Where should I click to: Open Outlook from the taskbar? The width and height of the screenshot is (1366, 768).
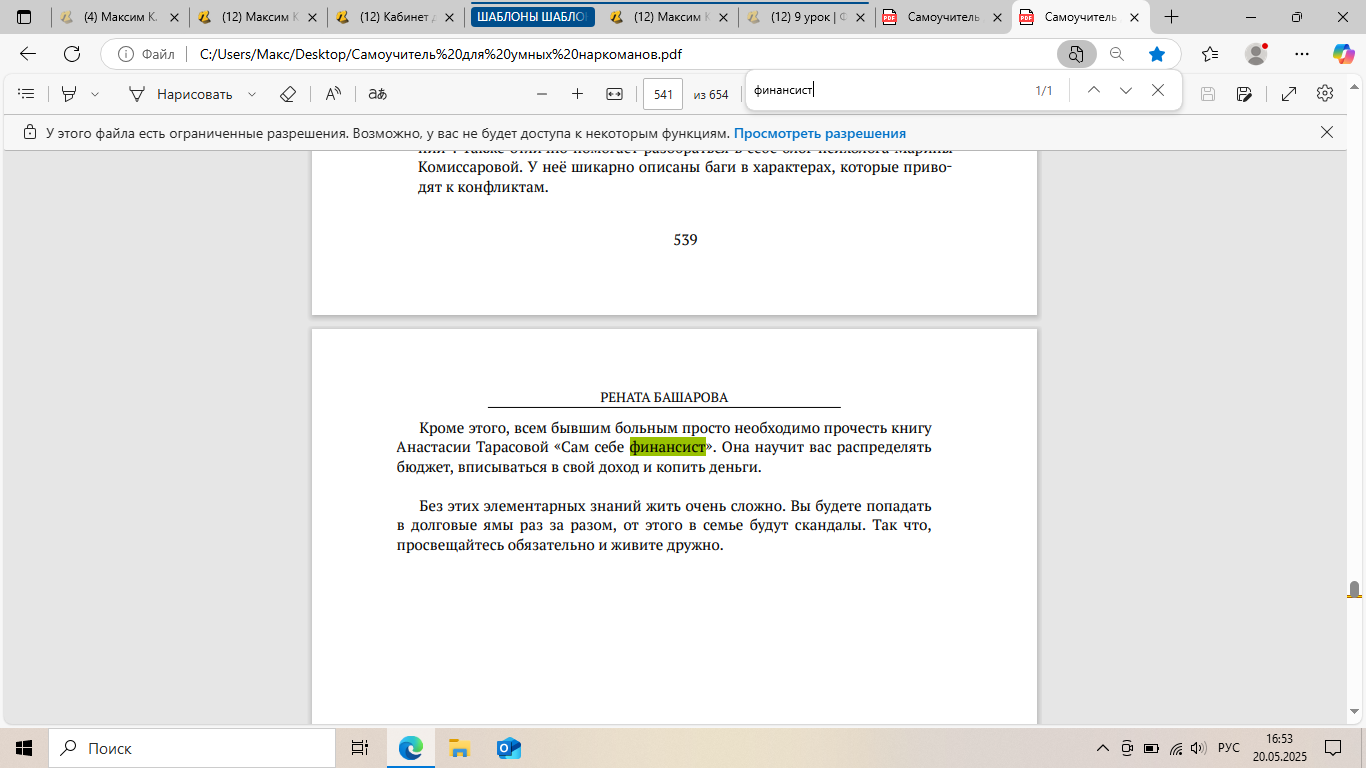[508, 748]
